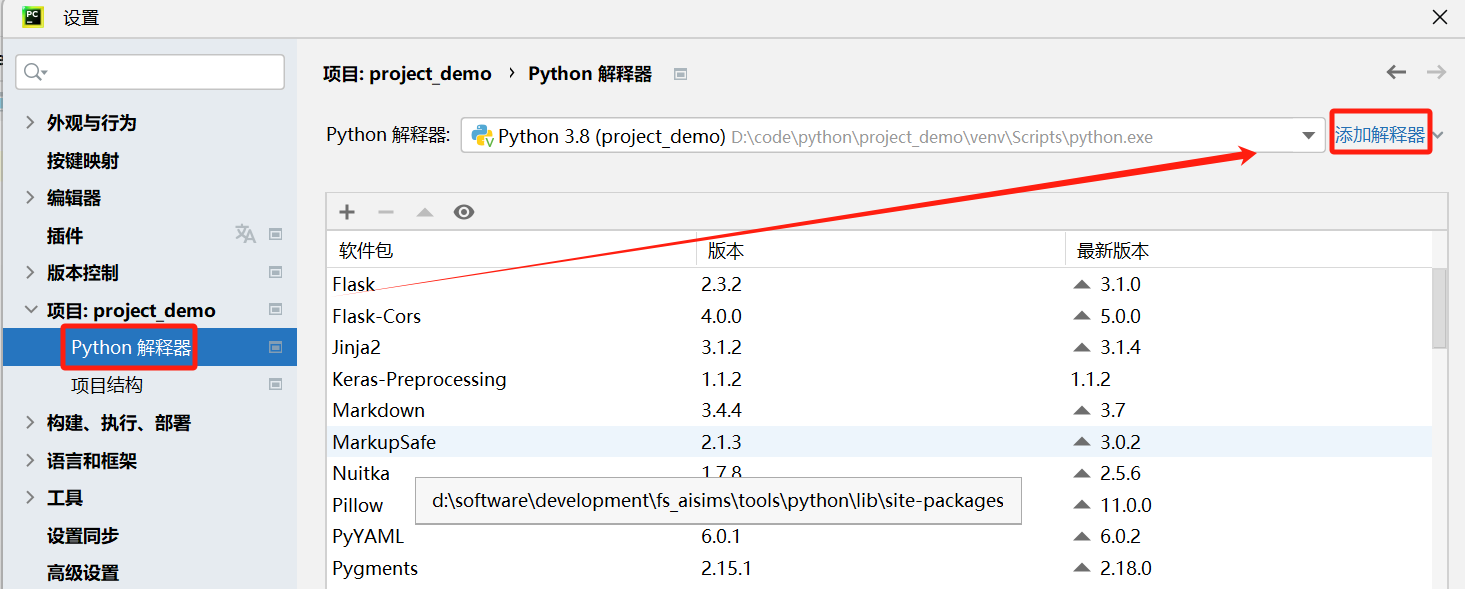The height and width of the screenshot is (589, 1465).
Task: Click the package list vertical scrollbar
Action: (1439, 308)
